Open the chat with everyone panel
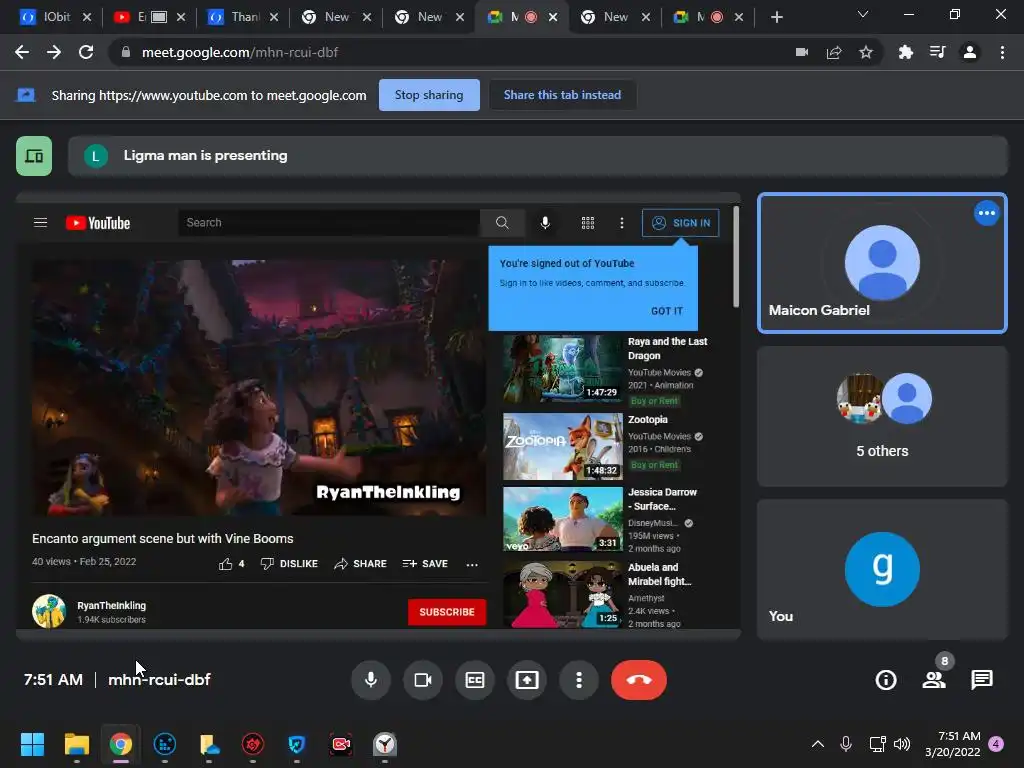This screenshot has height=768, width=1024. (982, 680)
